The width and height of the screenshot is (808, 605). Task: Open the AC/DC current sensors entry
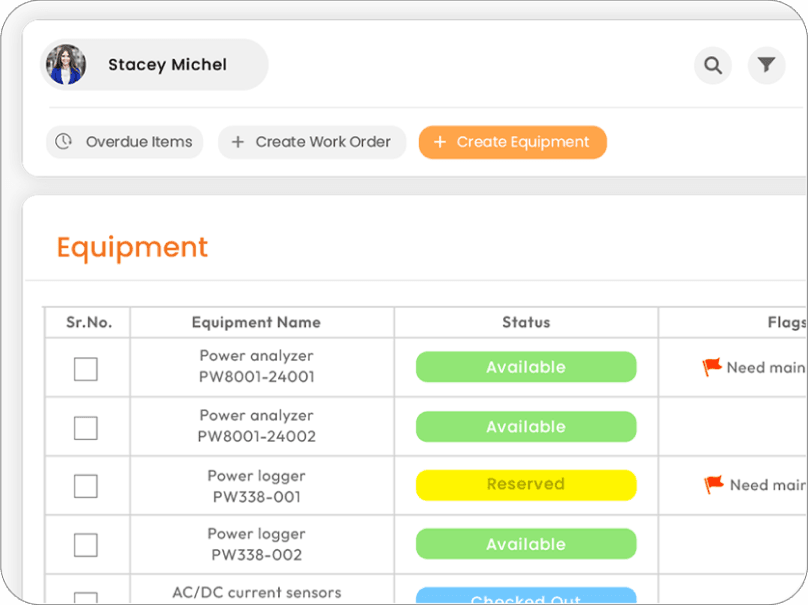click(x=257, y=593)
